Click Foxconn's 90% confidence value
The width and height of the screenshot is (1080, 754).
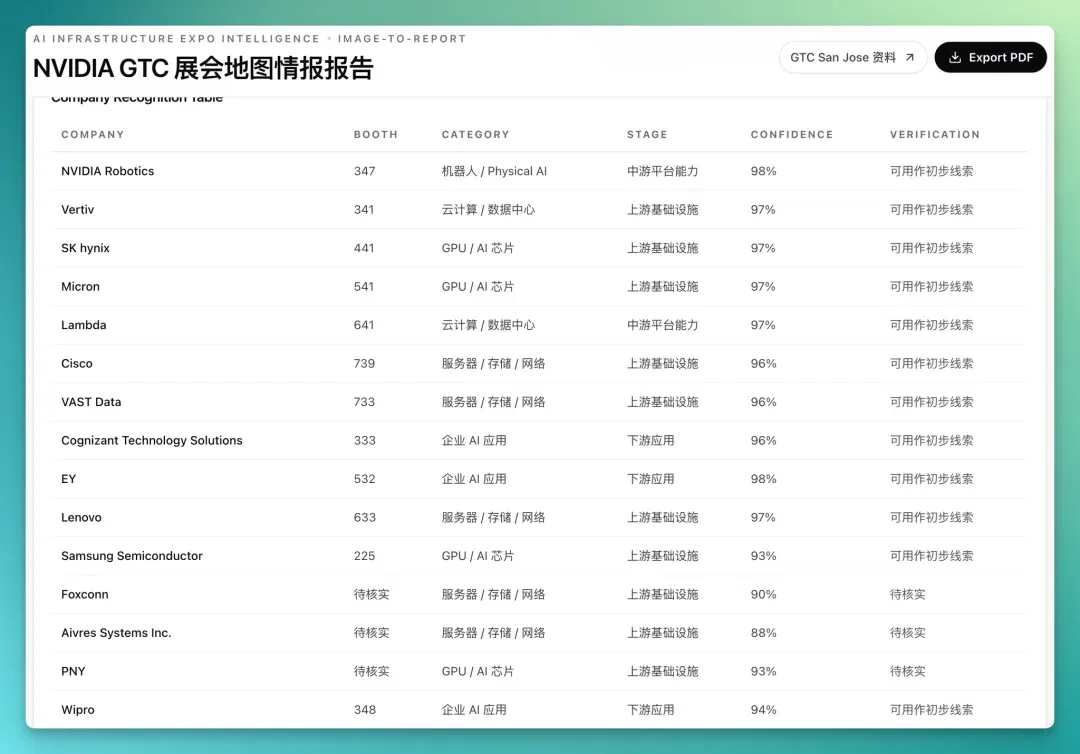click(763, 594)
